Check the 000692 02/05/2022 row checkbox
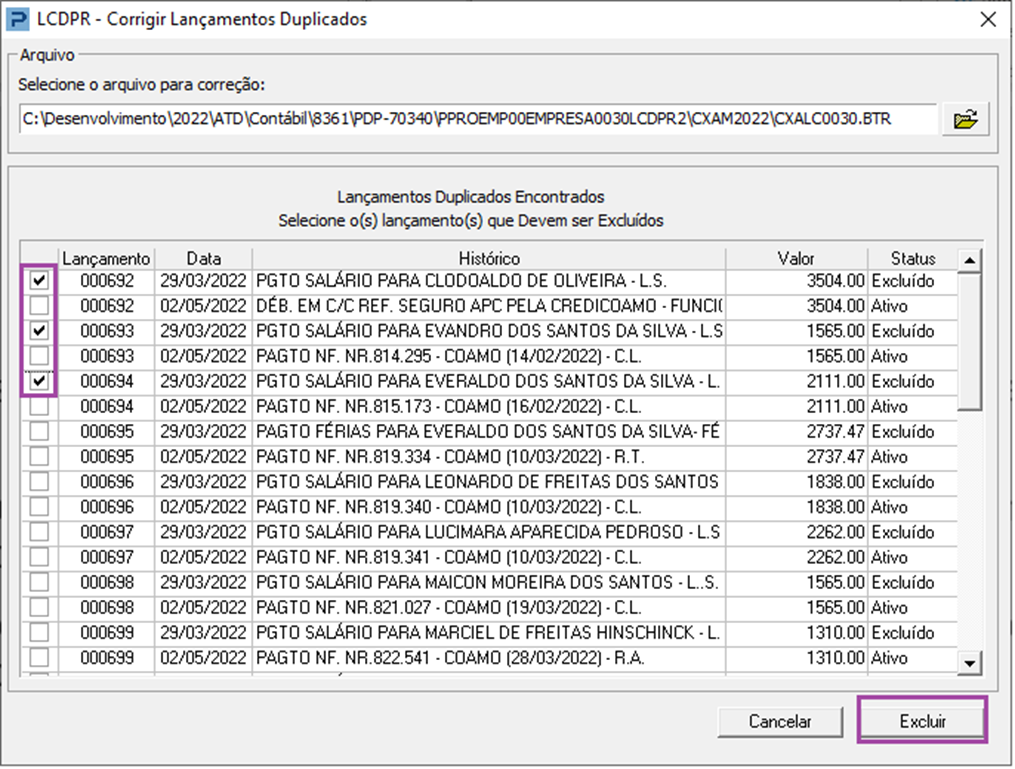This screenshot has height=769, width=1015. (x=39, y=306)
